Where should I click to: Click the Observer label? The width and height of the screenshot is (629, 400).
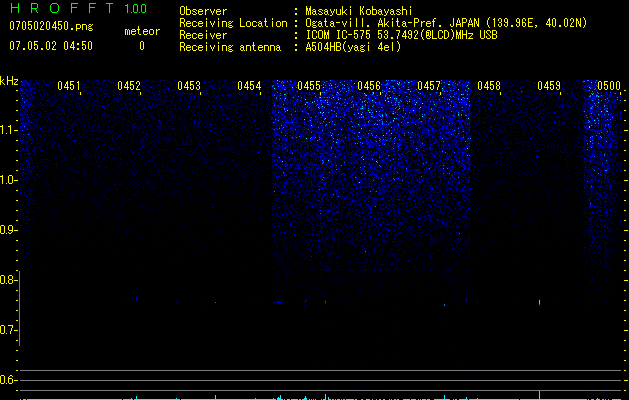(x=203, y=11)
